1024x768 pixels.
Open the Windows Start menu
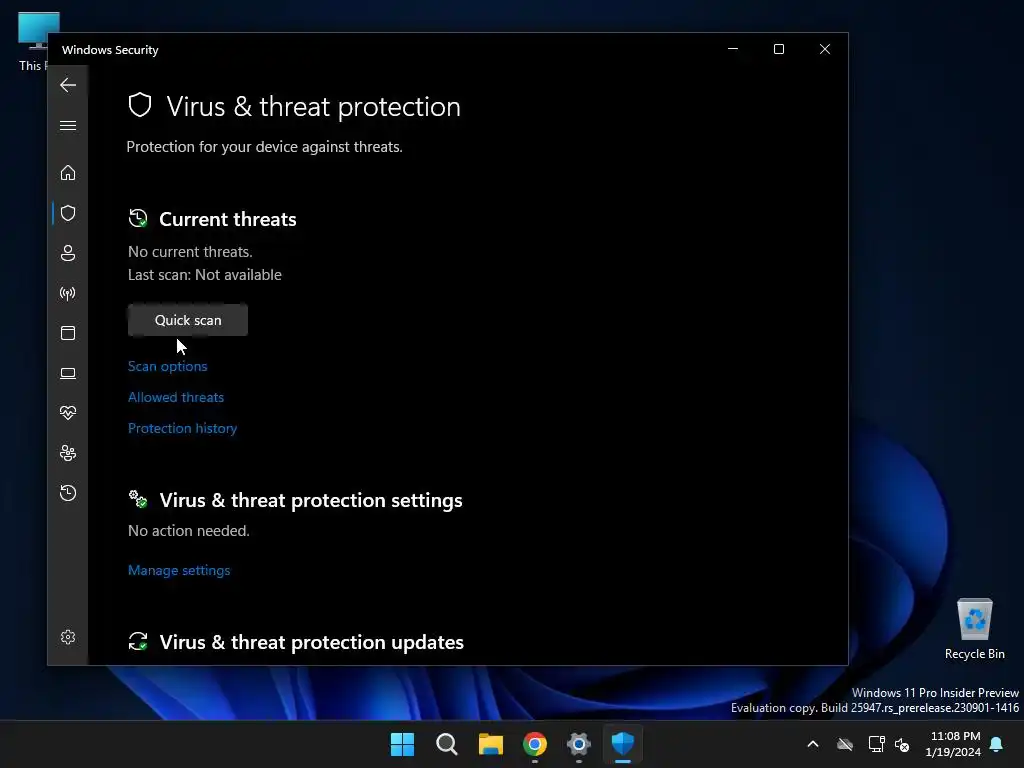[402, 744]
